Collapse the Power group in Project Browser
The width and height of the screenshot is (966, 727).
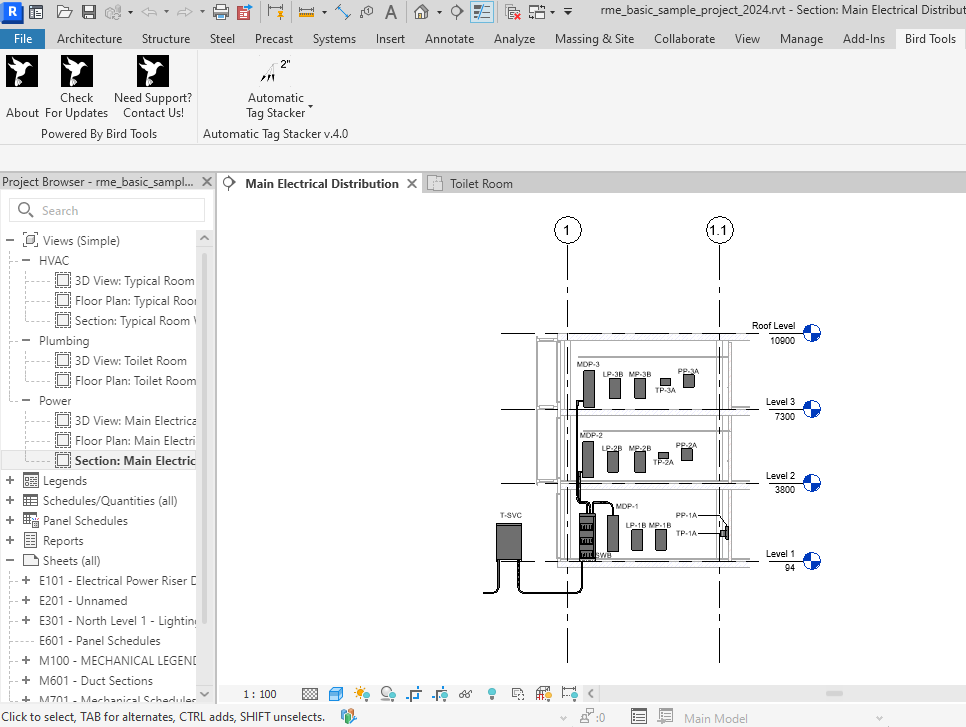[27, 401]
